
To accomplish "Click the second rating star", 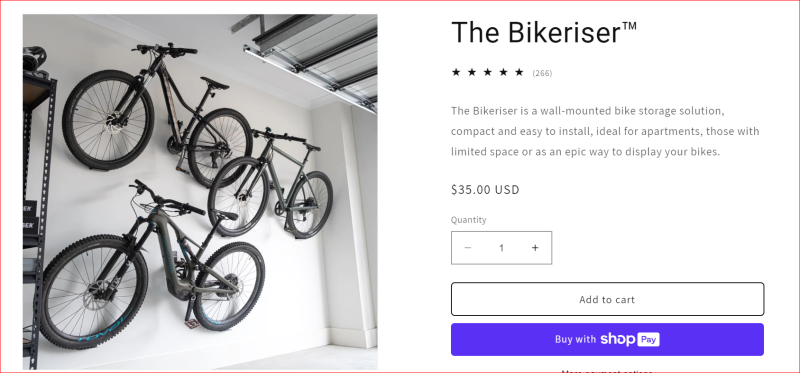I will coord(472,72).
